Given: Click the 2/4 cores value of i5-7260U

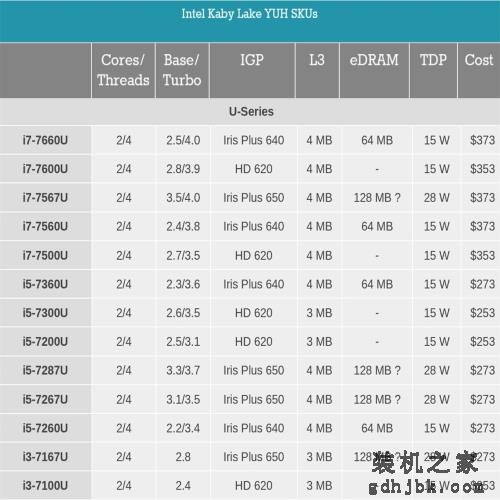Looking at the screenshot, I should coord(124,428).
